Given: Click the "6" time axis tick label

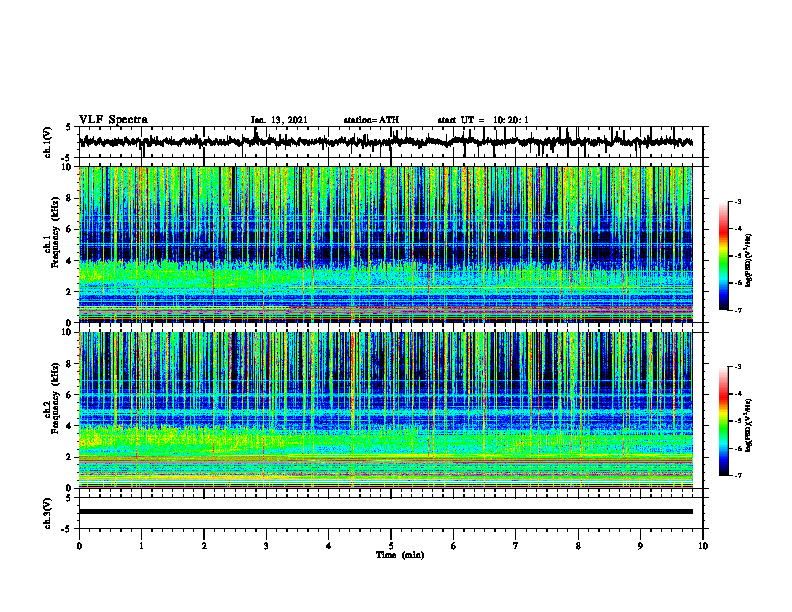Looking at the screenshot, I should pyautogui.click(x=454, y=546).
